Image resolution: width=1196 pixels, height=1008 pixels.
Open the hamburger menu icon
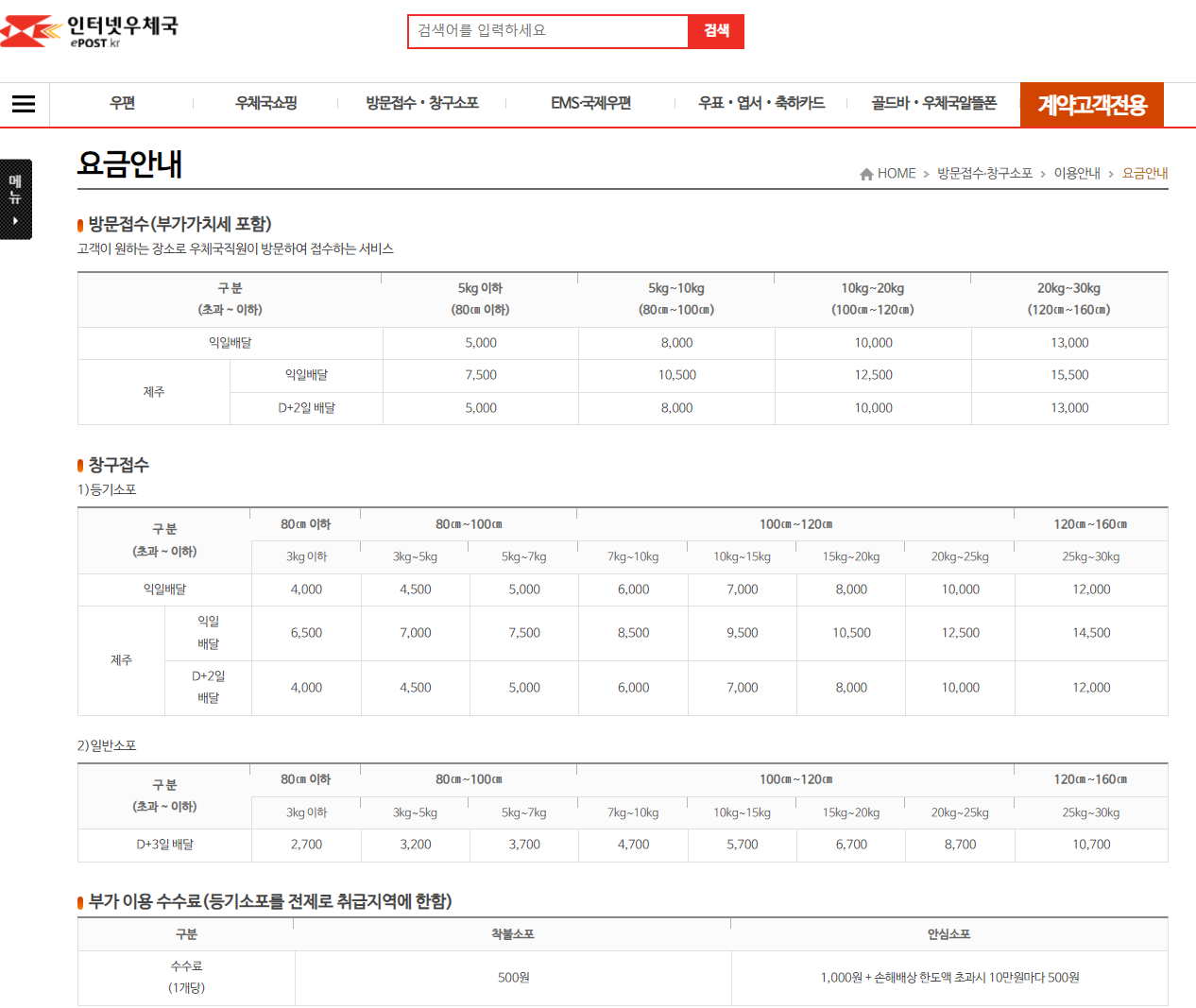coord(25,104)
